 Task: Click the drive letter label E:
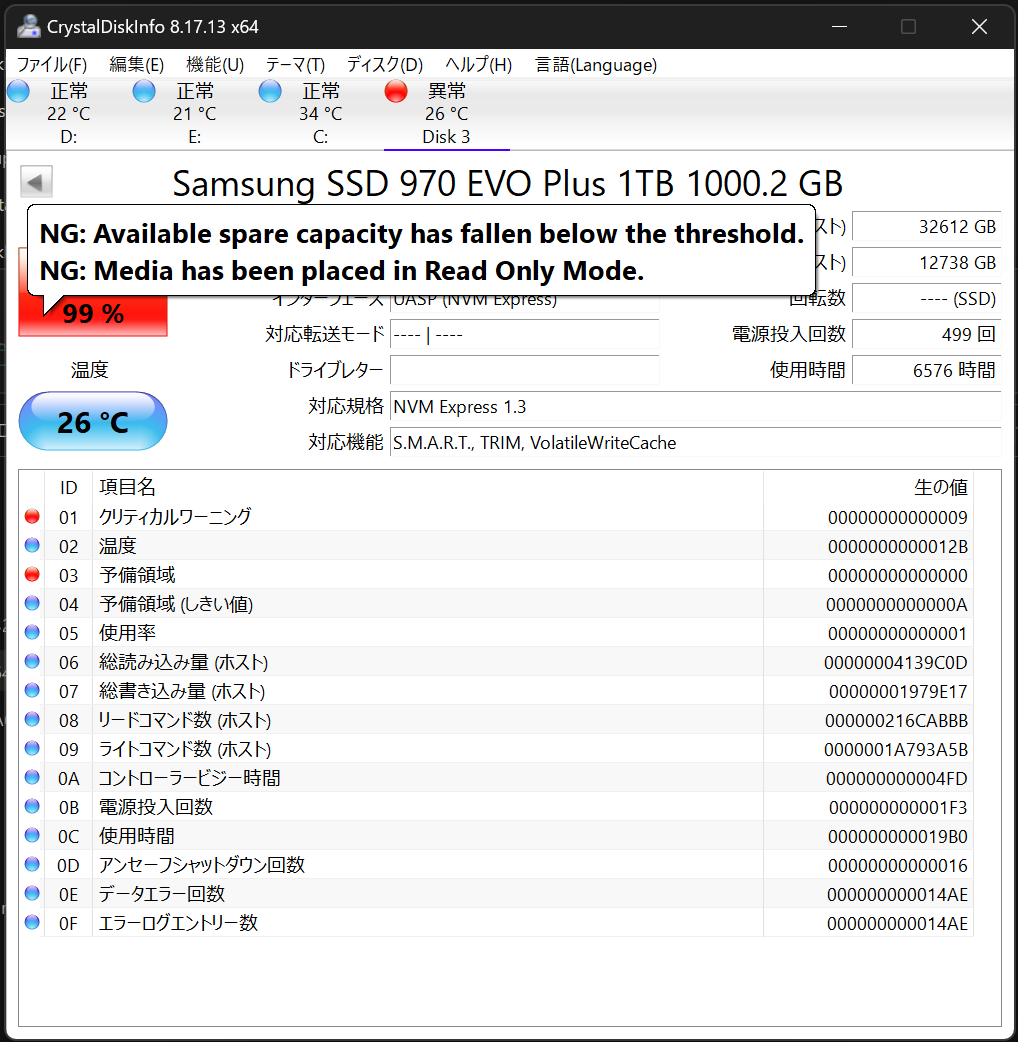(x=195, y=137)
